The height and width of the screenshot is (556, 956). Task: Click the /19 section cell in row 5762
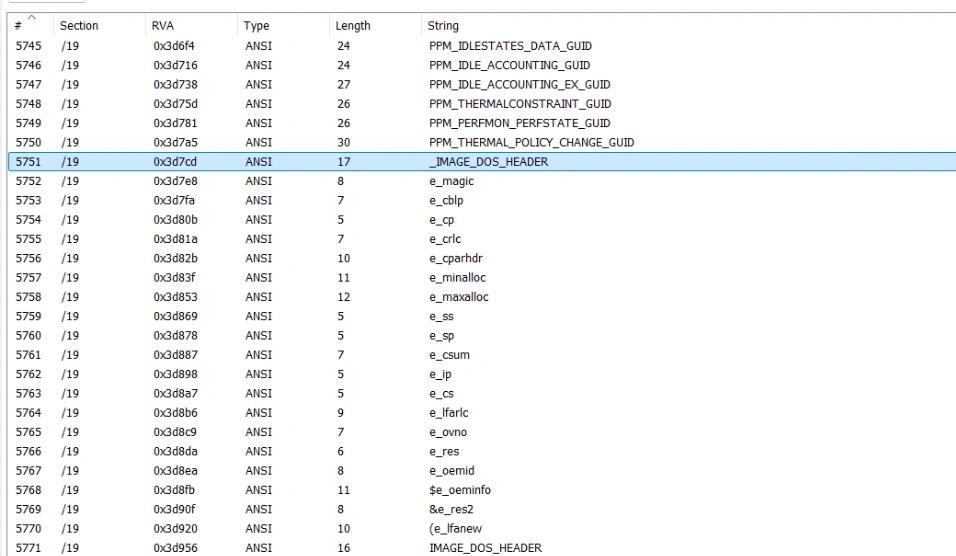[x=70, y=374]
